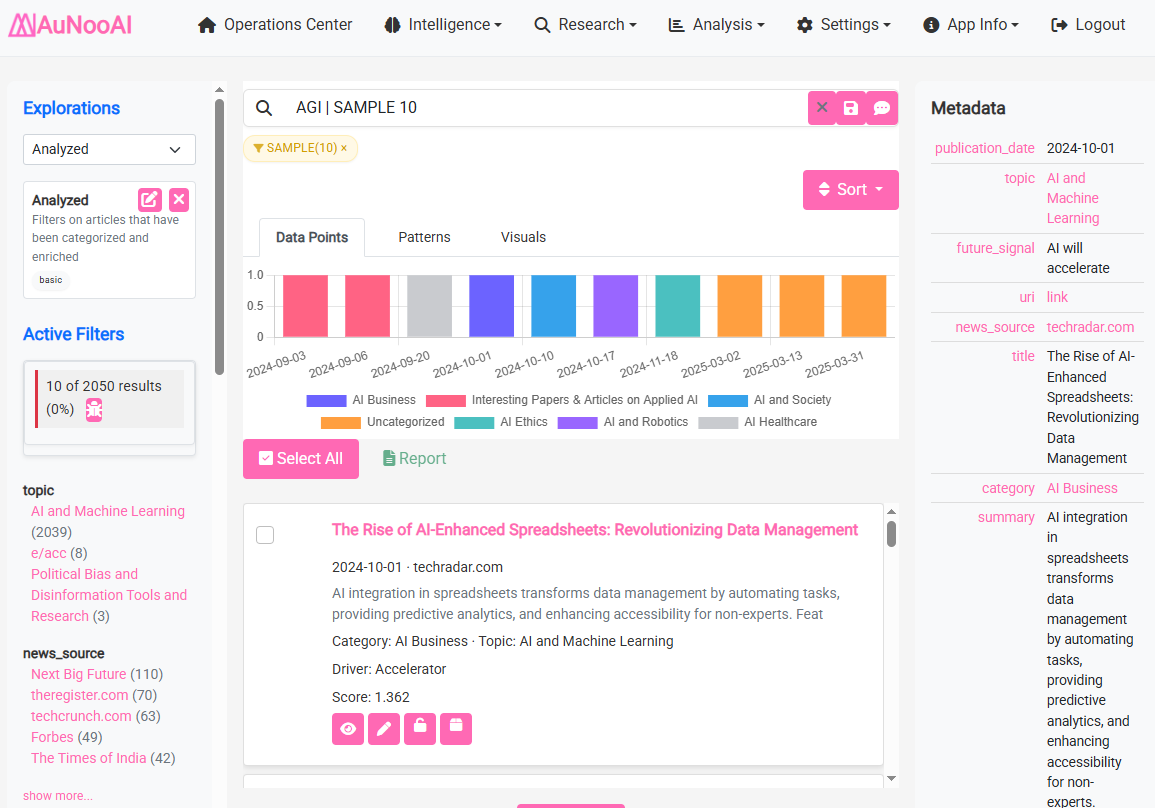Switch to the Patterns tab
Viewport: 1155px width, 808px height.
coord(424,237)
